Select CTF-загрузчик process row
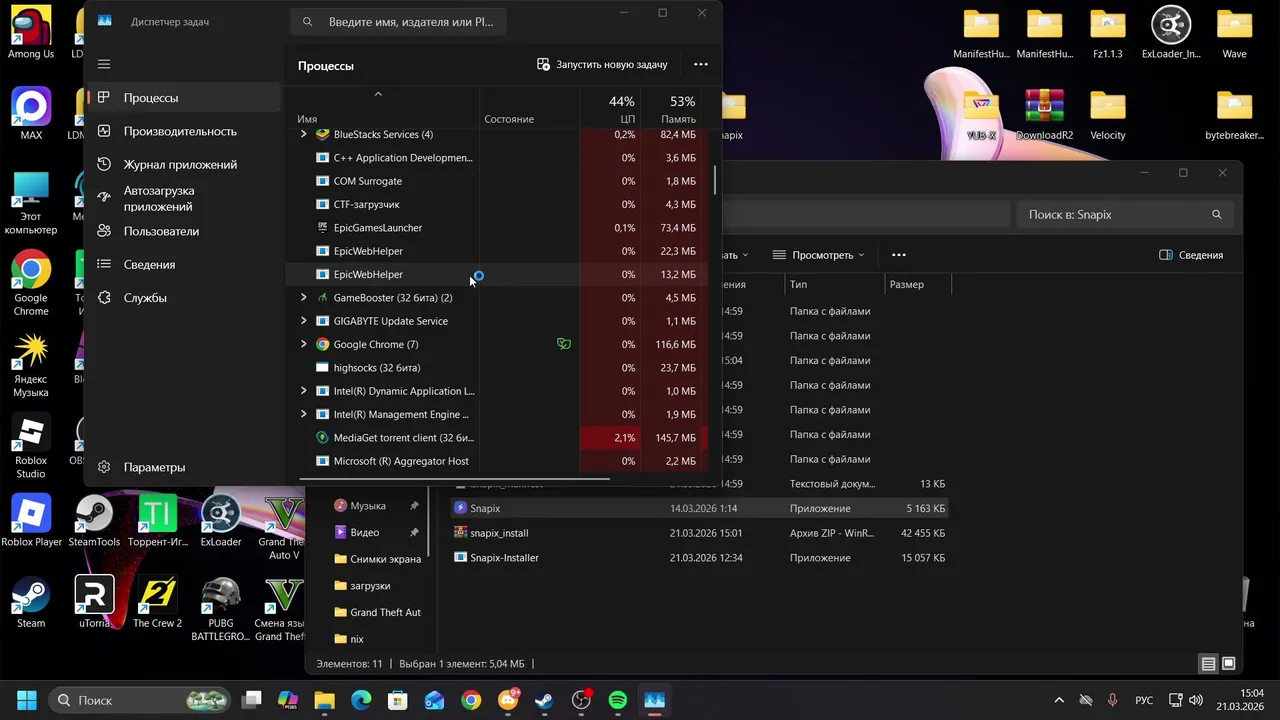 [x=498, y=204]
